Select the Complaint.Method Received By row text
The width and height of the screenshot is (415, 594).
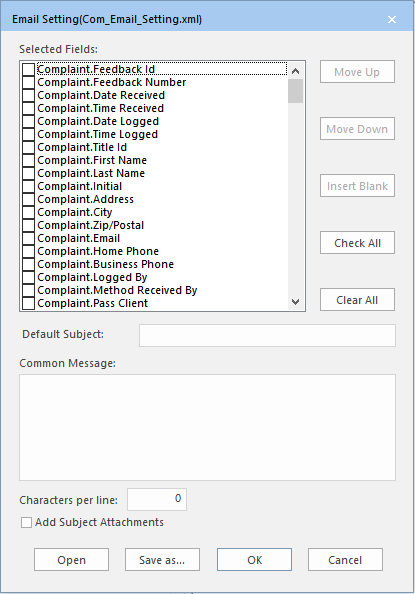click(117, 290)
